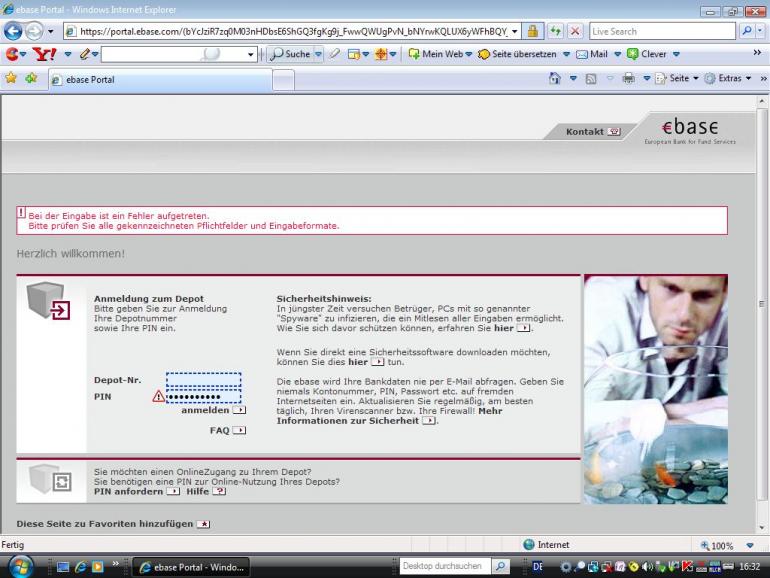This screenshot has height=578, width=770.
Task: Stop loading with the red X icon
Action: [575, 31]
